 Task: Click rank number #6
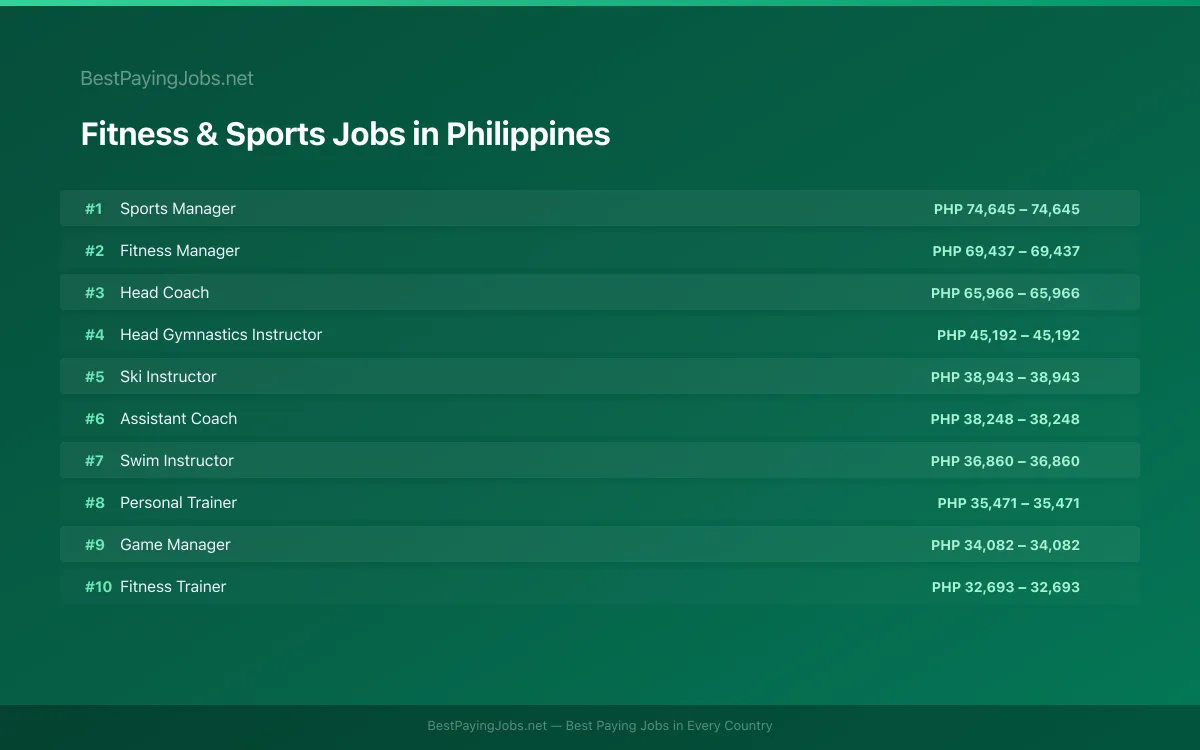[94, 419]
